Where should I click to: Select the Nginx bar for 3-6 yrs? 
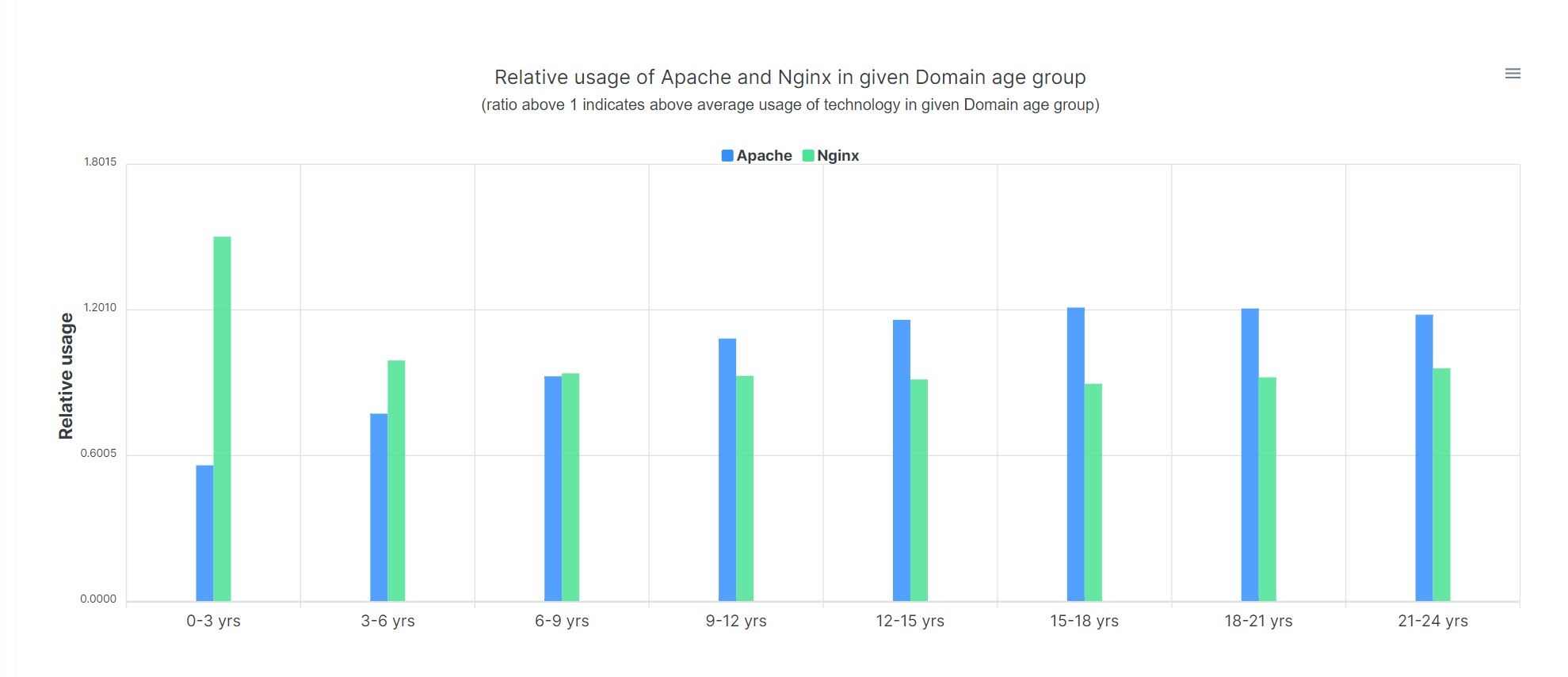click(396, 481)
